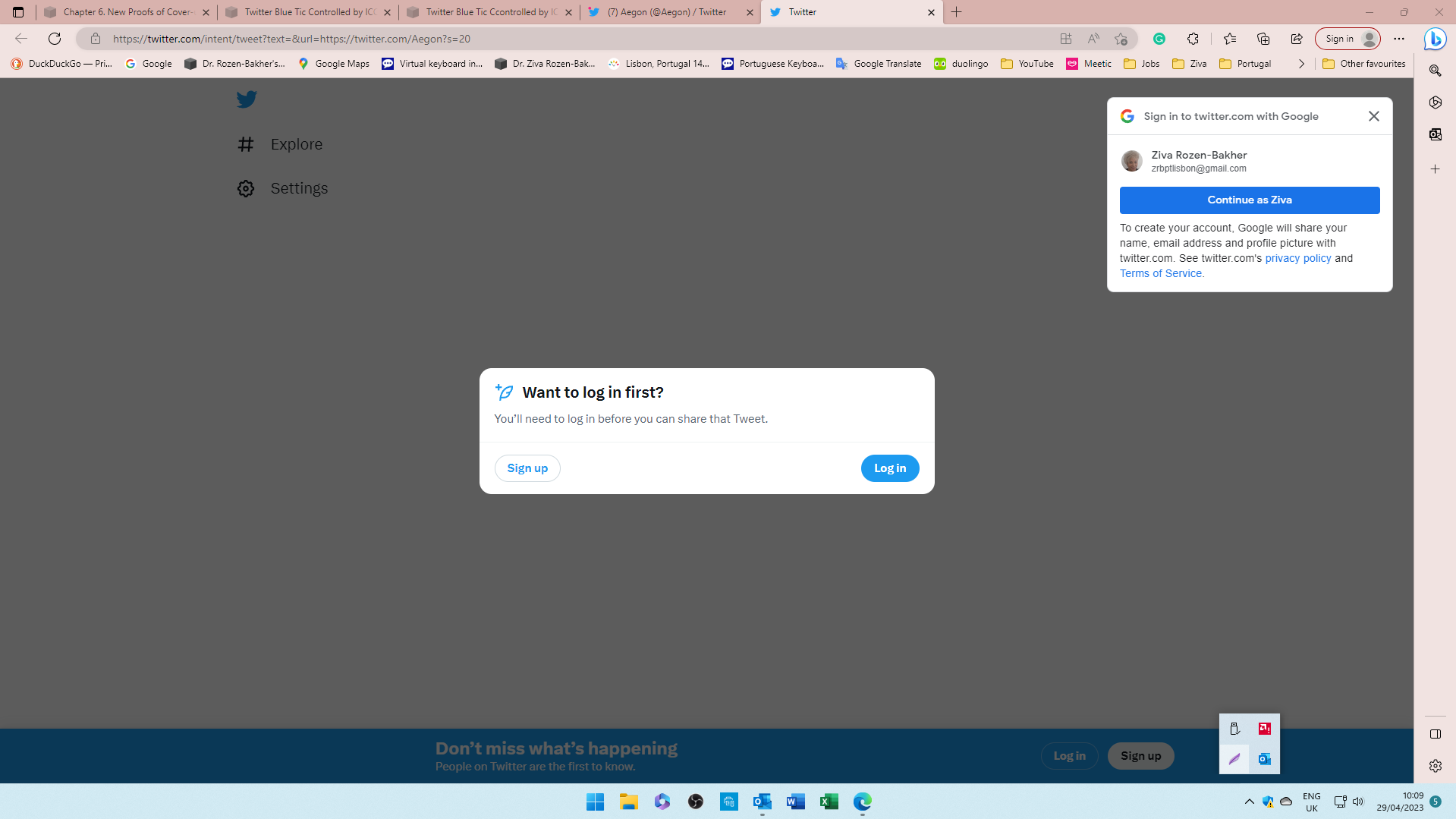Select the Twitter bird logo in the sidebar
Viewport: 1456px width, 819px height.
pos(247,99)
